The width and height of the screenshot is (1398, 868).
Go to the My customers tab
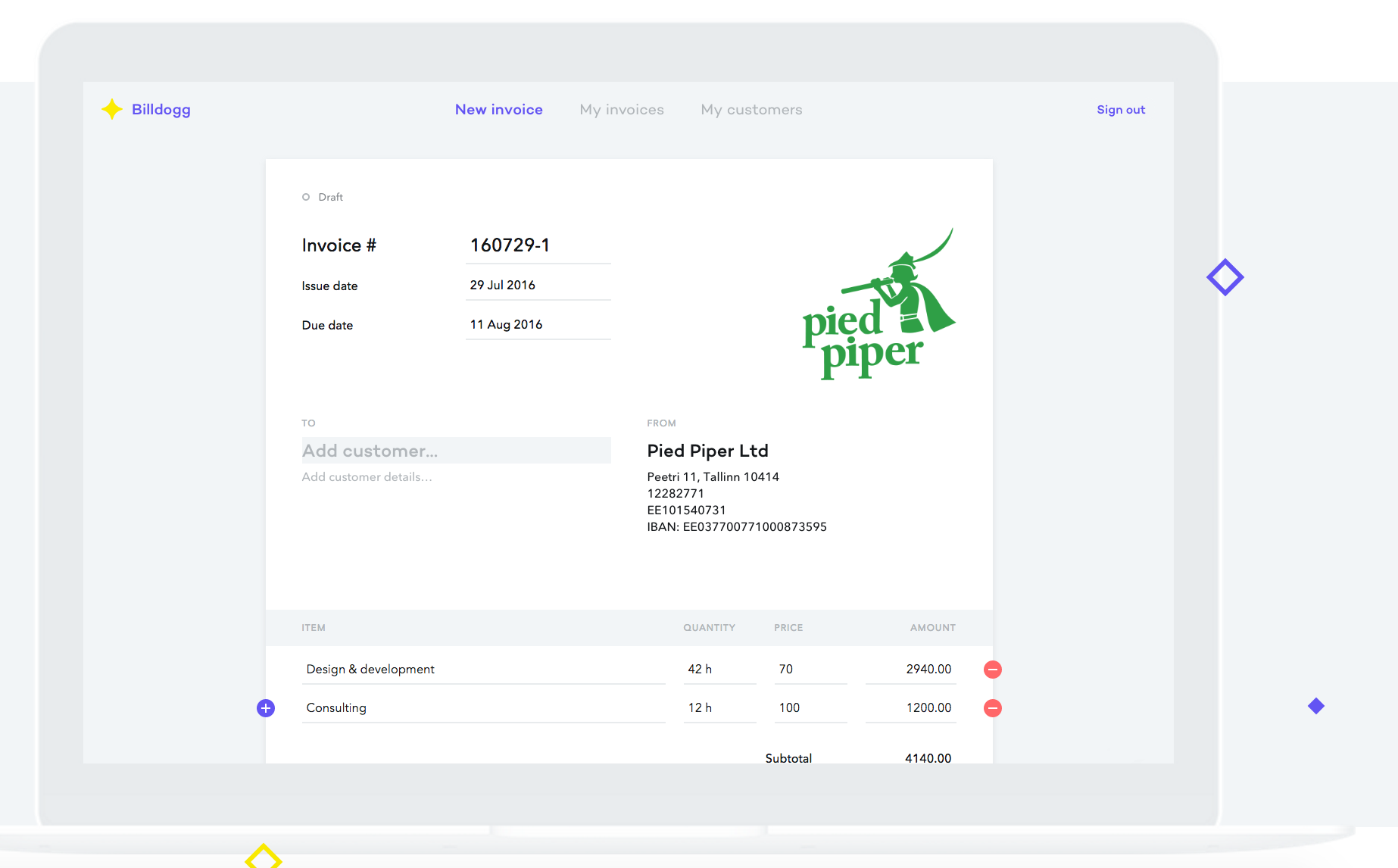[751, 109]
